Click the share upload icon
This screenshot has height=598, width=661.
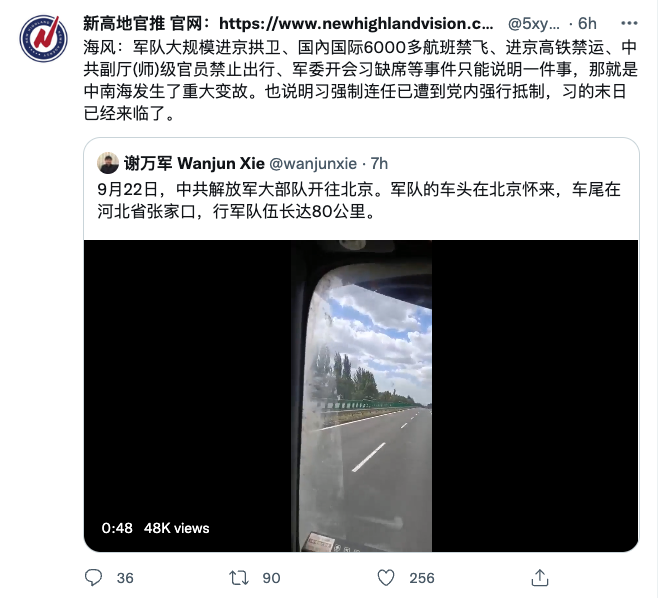[540, 577]
